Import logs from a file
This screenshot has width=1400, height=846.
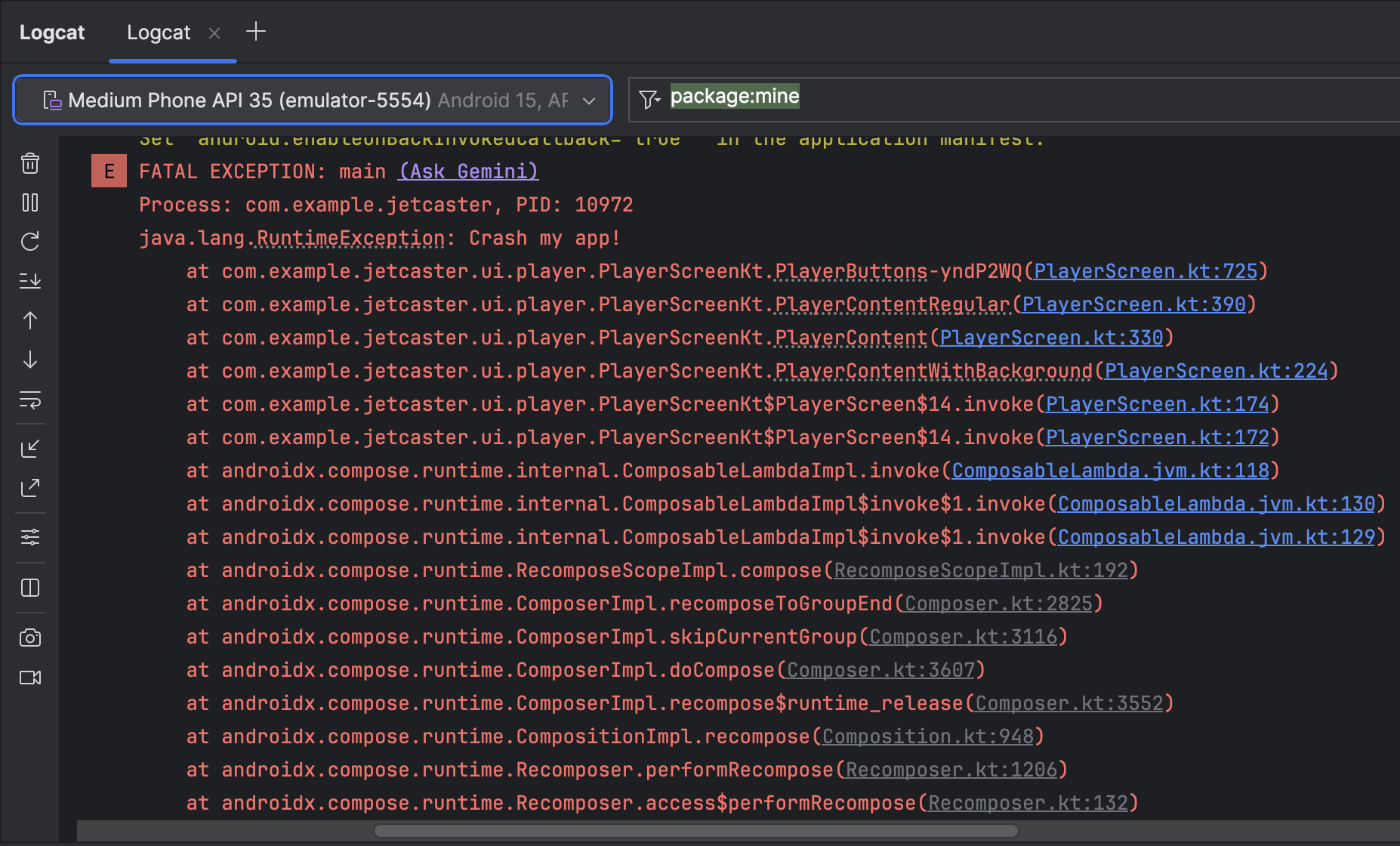30,449
